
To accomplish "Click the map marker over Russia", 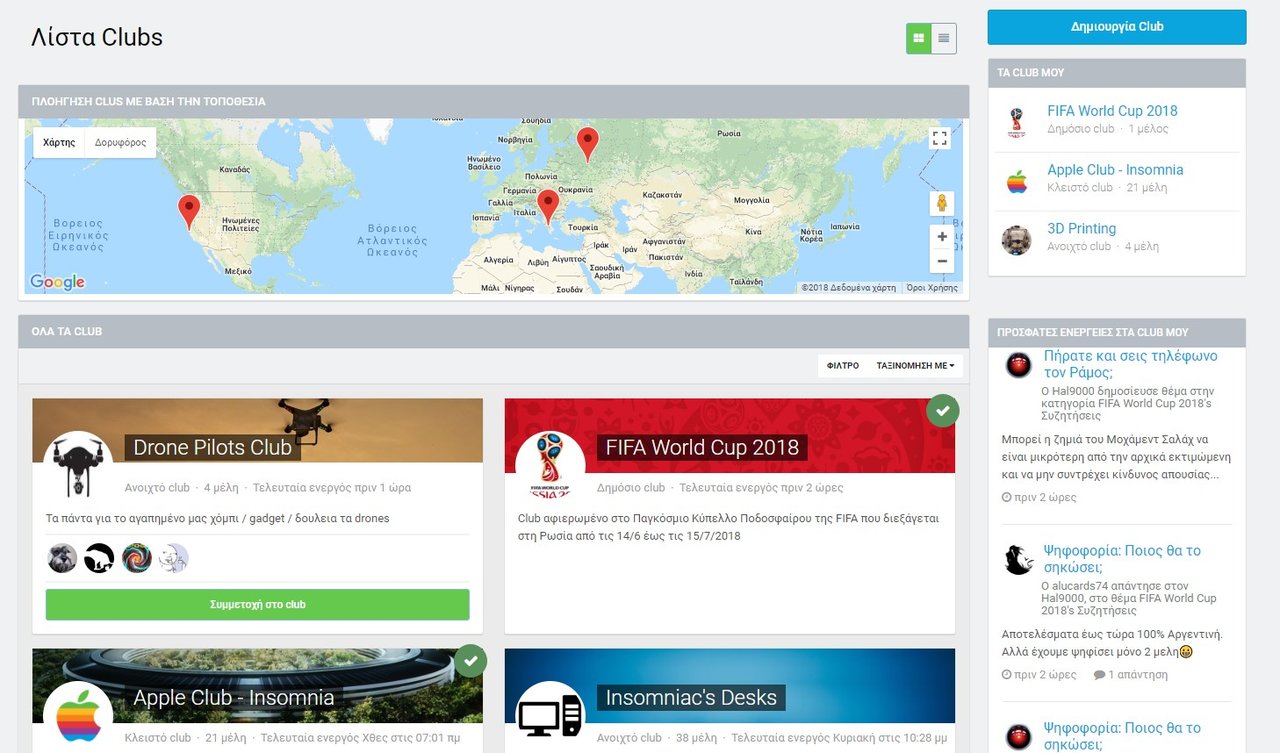I will (x=588, y=144).
